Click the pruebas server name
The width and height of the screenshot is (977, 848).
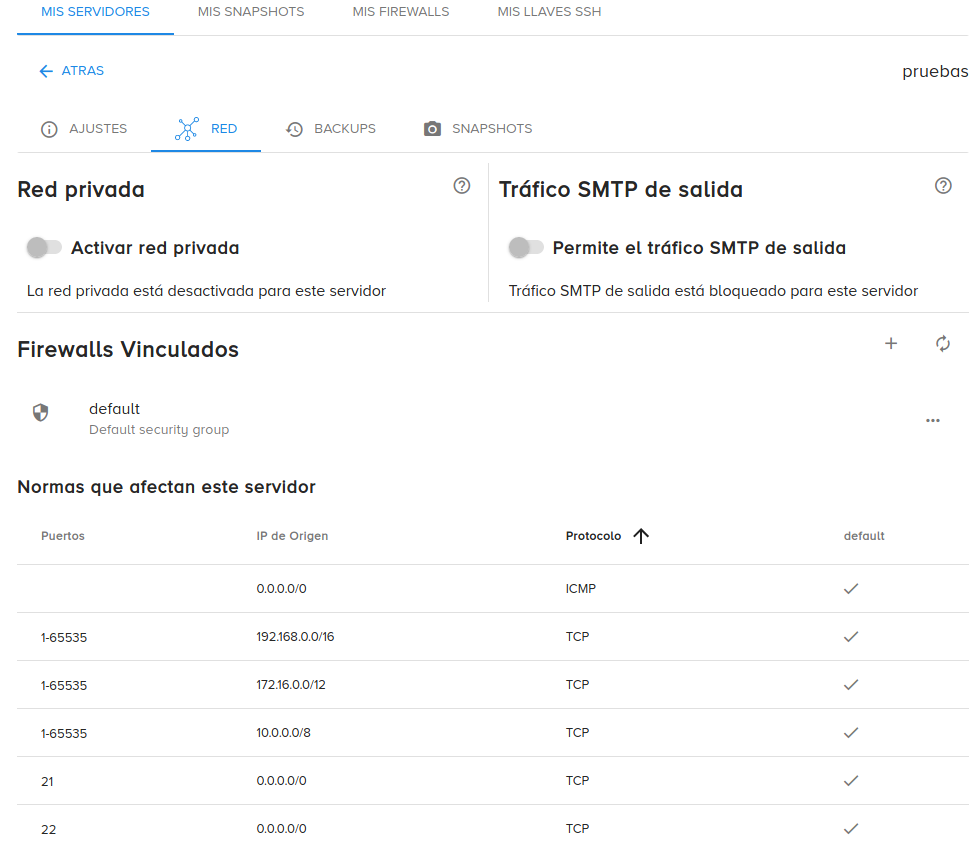(934, 71)
